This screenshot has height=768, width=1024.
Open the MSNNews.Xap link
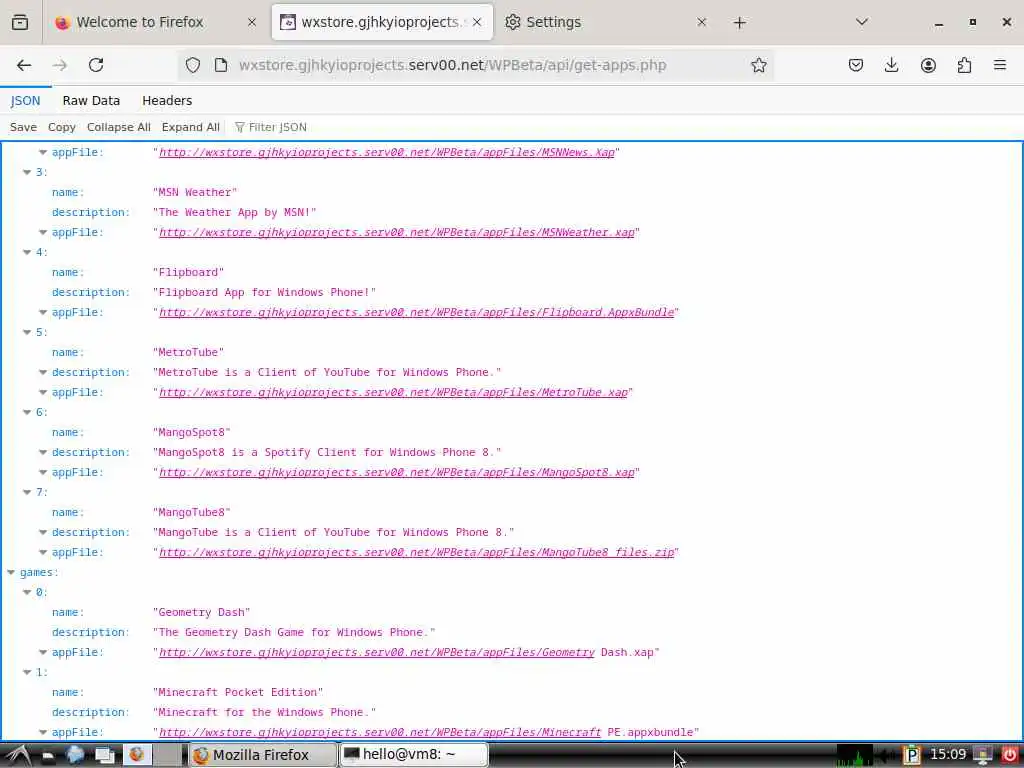[387, 152]
